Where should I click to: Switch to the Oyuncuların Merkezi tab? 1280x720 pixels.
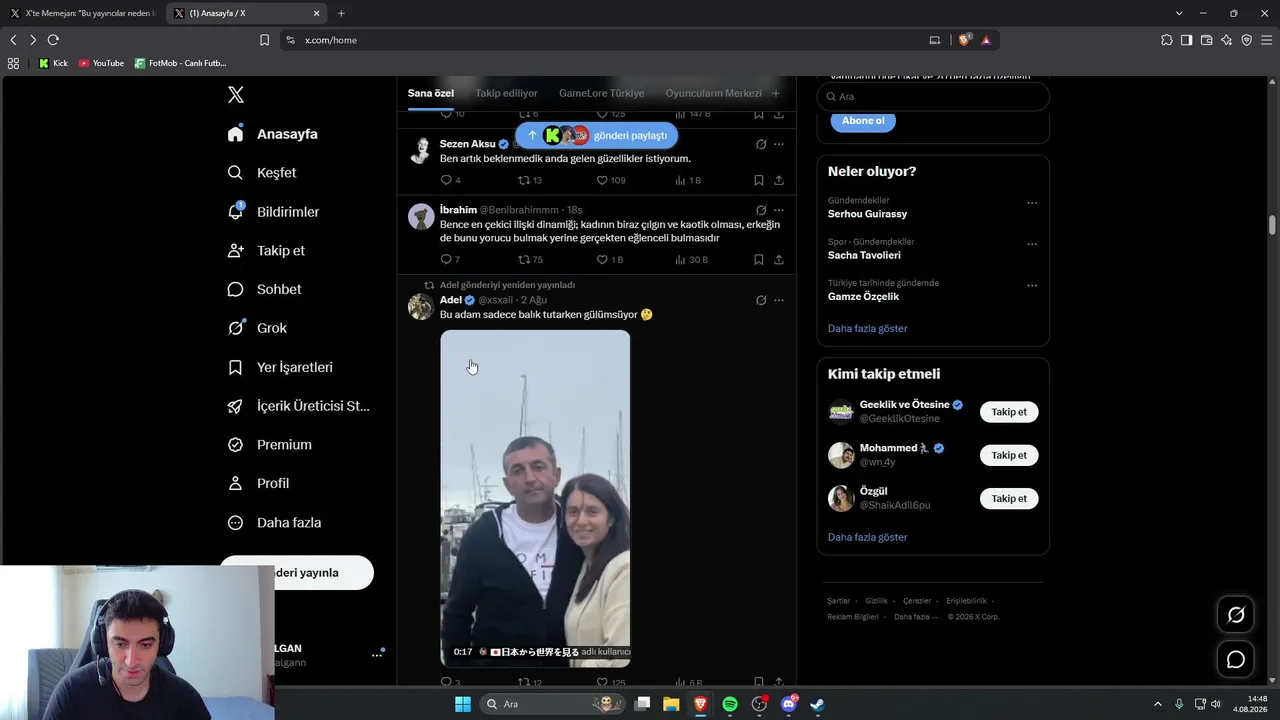[713, 93]
